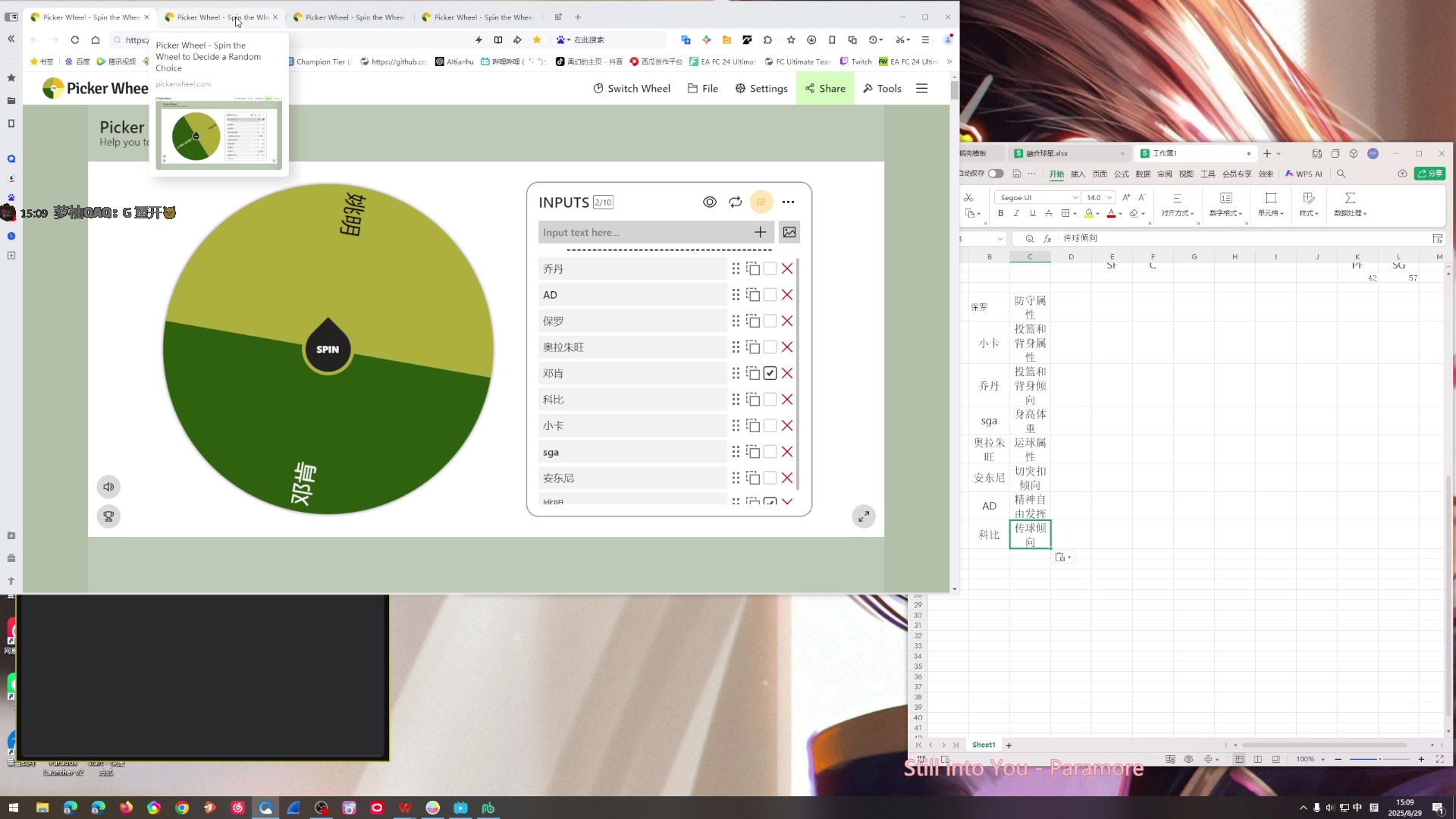Viewport: 1456px width, 819px height.
Task: Switch to the 数据 ribbon tab
Action: tap(1143, 174)
